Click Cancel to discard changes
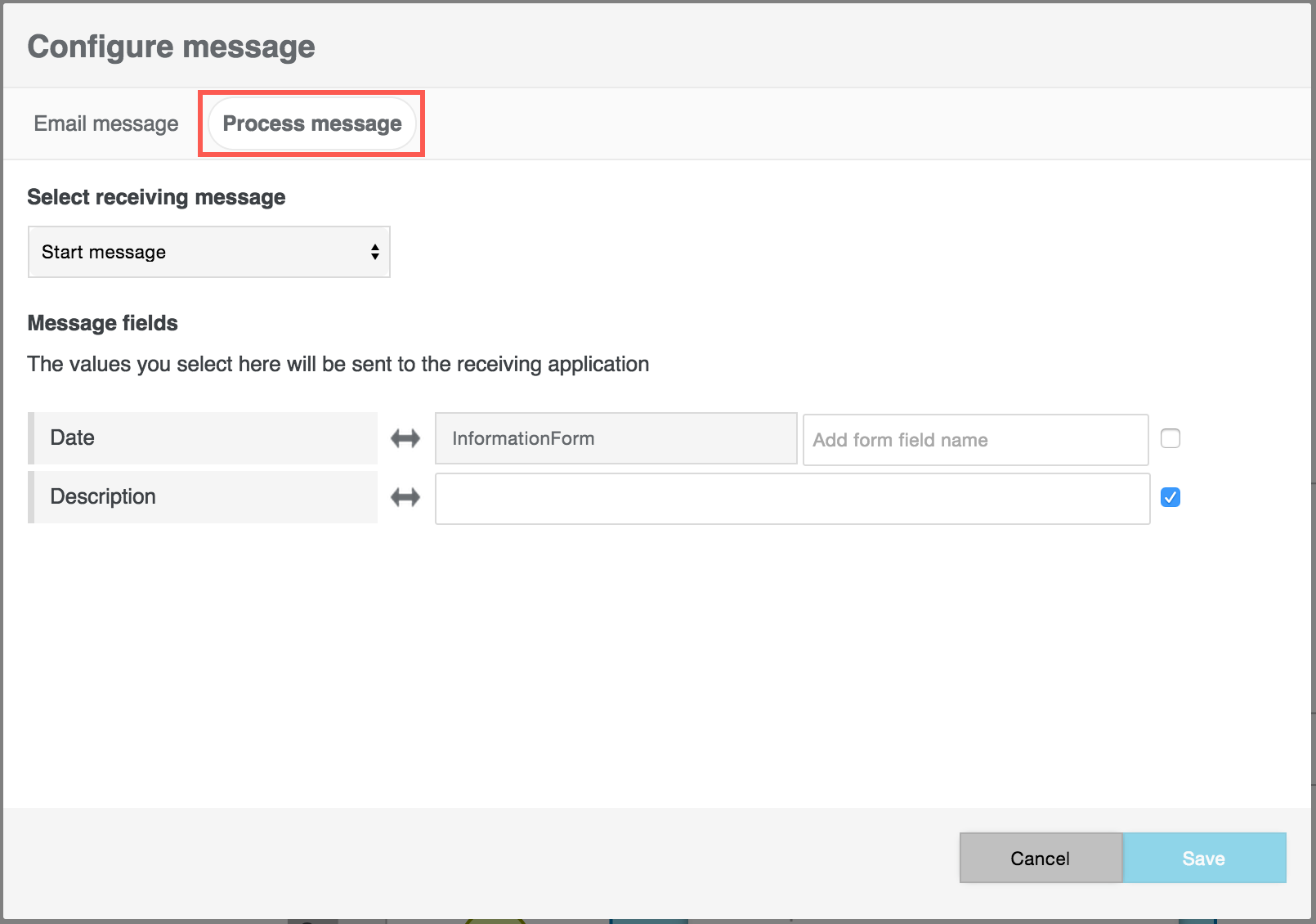Image resolution: width=1316 pixels, height=924 pixels. (1040, 858)
